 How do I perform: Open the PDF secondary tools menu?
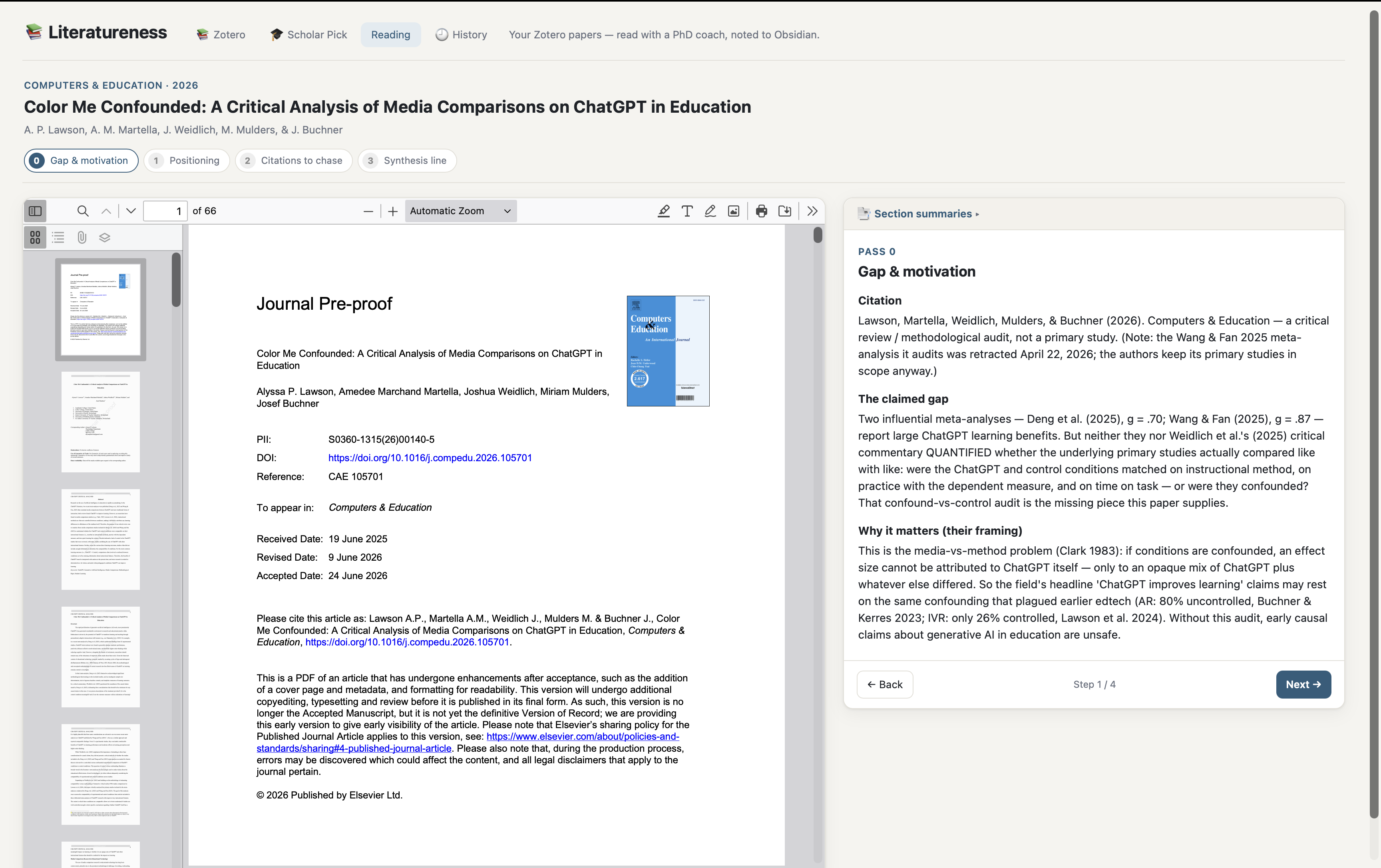812,211
